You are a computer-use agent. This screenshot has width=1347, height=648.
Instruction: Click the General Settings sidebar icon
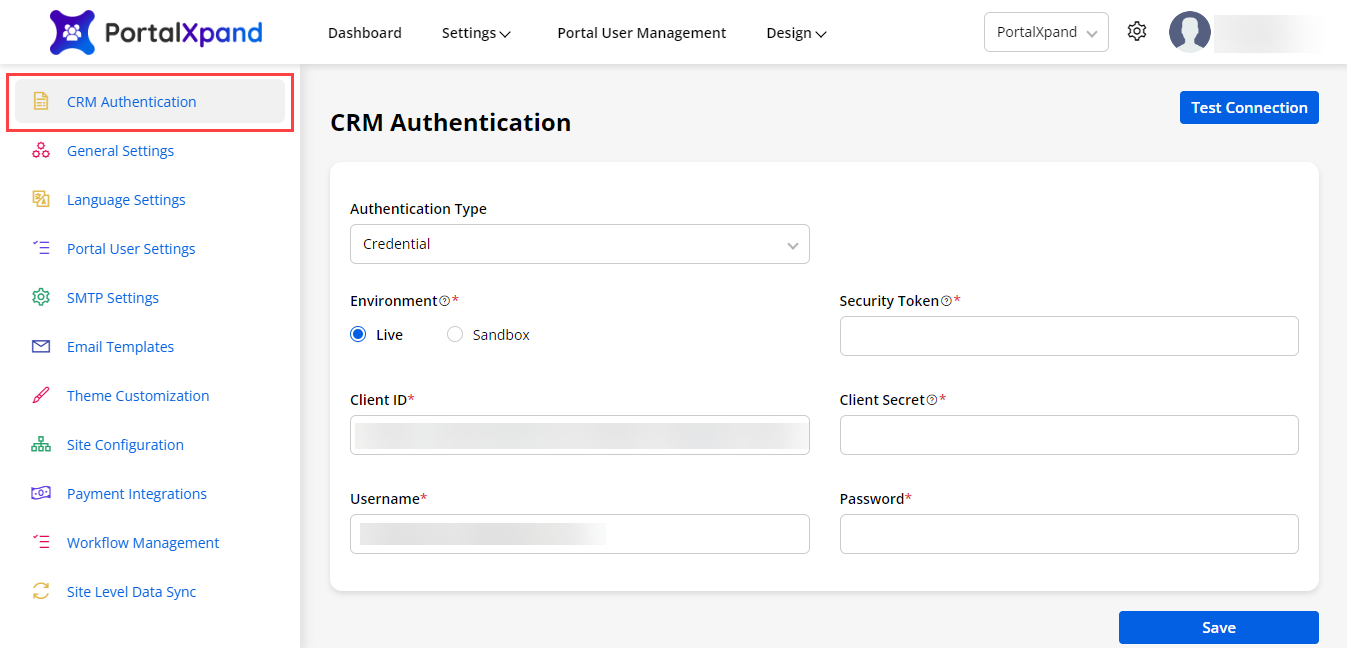point(41,151)
